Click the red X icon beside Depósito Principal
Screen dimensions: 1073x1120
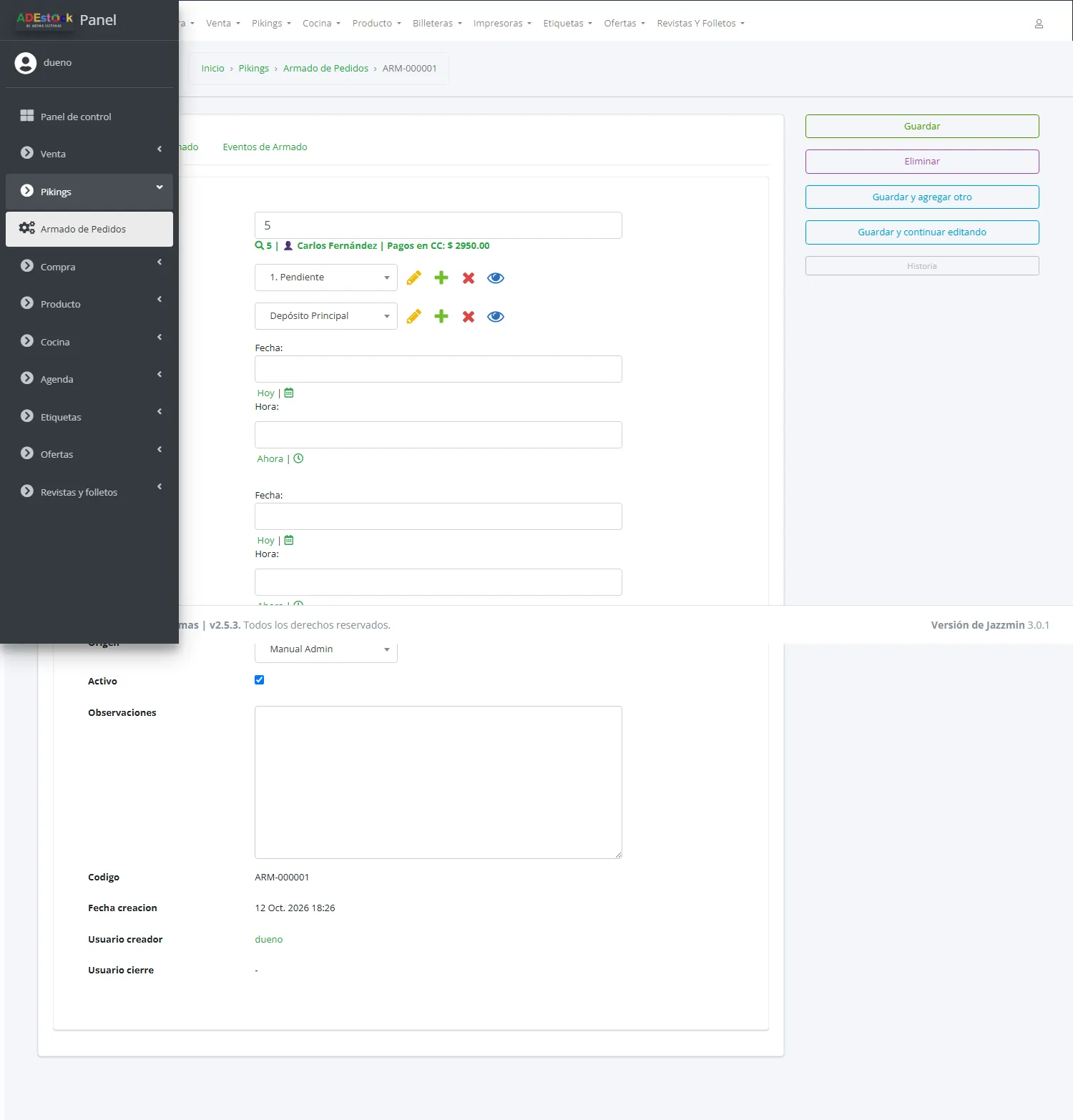(469, 316)
